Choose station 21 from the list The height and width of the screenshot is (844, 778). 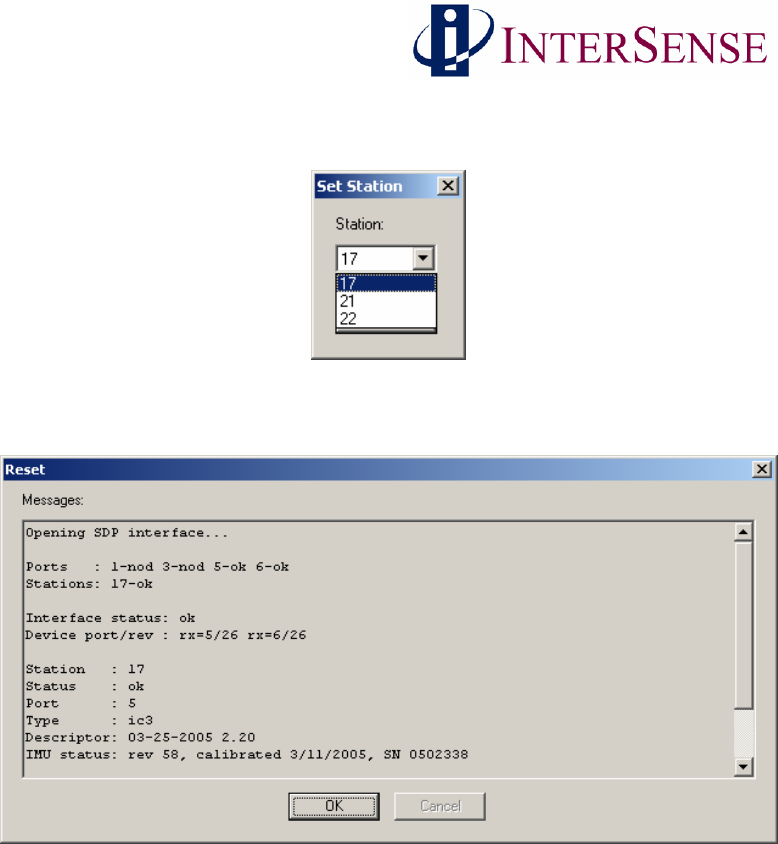coord(386,301)
